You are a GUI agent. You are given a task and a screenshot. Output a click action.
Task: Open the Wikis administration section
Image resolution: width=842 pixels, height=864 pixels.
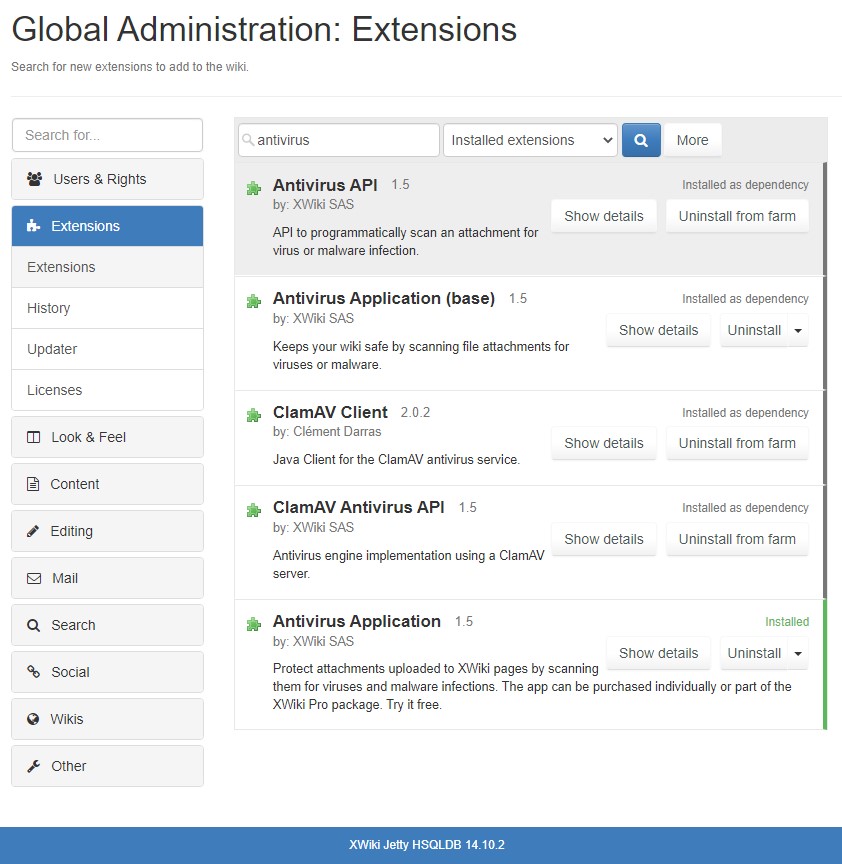(x=107, y=719)
